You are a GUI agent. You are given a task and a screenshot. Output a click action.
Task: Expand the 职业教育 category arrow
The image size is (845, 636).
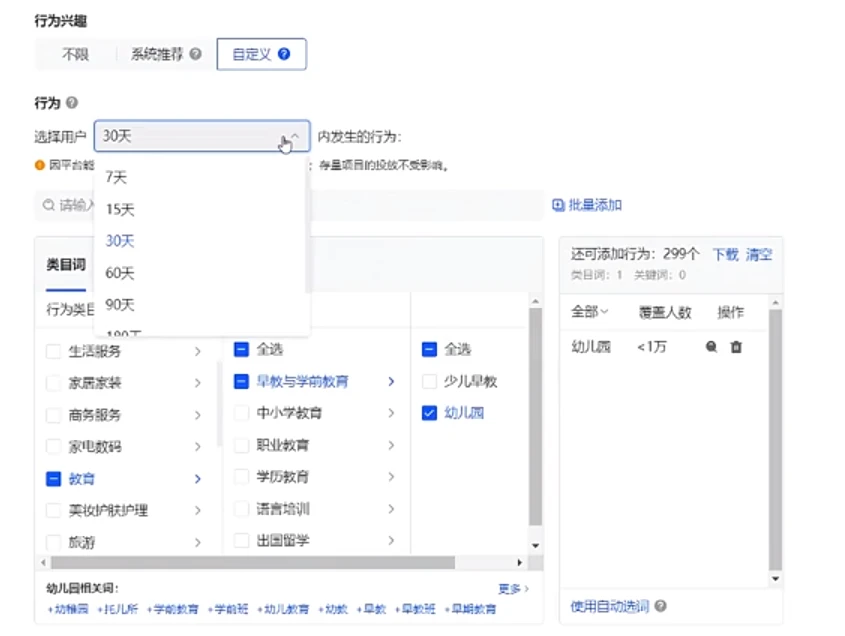391,445
